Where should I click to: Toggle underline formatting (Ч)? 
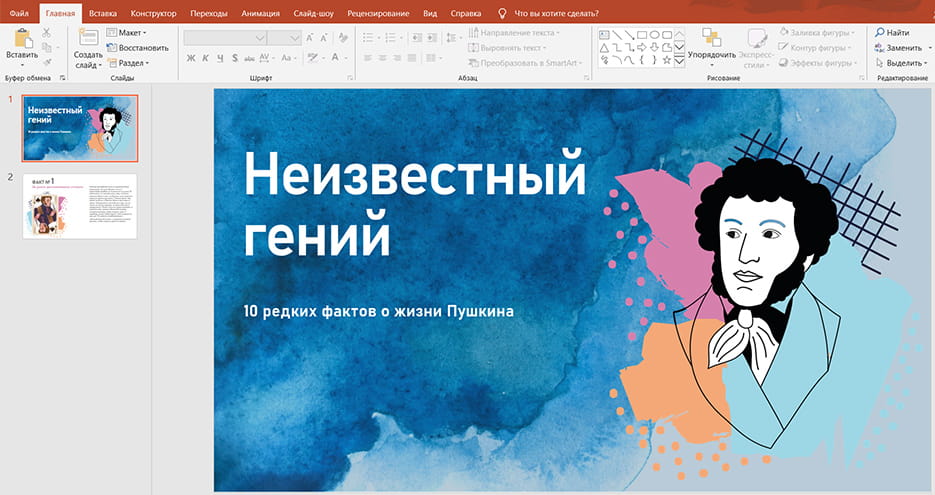point(220,58)
